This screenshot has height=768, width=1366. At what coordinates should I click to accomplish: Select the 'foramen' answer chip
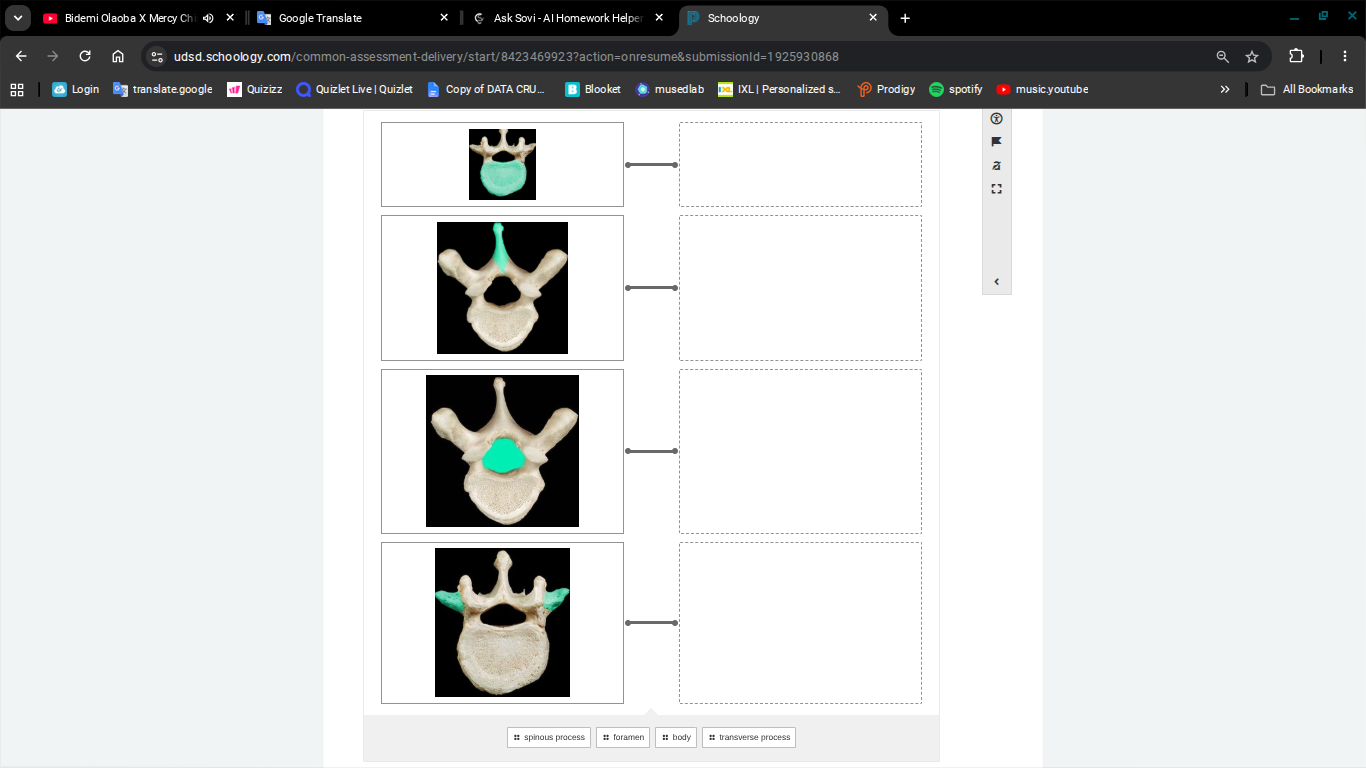tap(623, 737)
